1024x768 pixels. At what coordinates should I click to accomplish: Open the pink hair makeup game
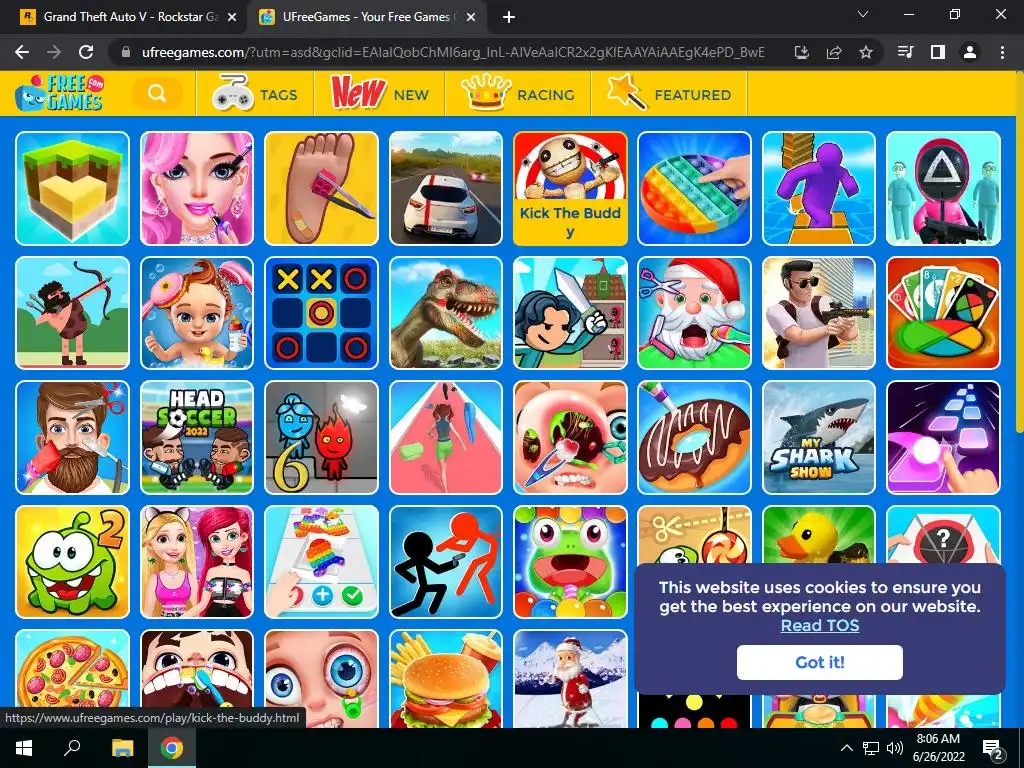click(x=197, y=189)
